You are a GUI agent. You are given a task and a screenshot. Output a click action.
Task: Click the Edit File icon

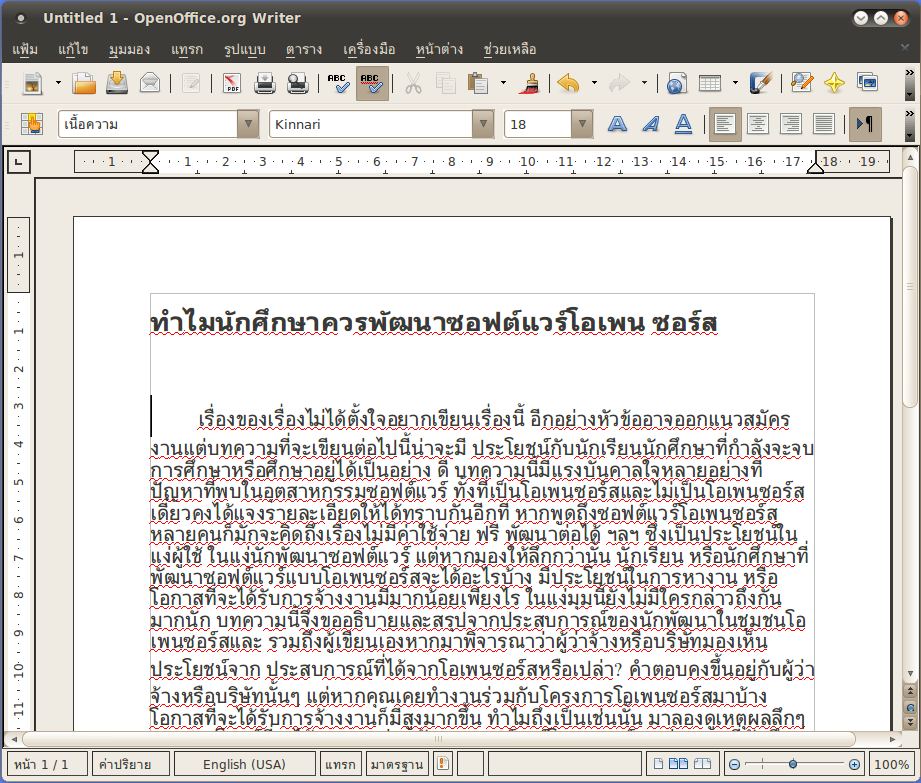click(x=191, y=83)
